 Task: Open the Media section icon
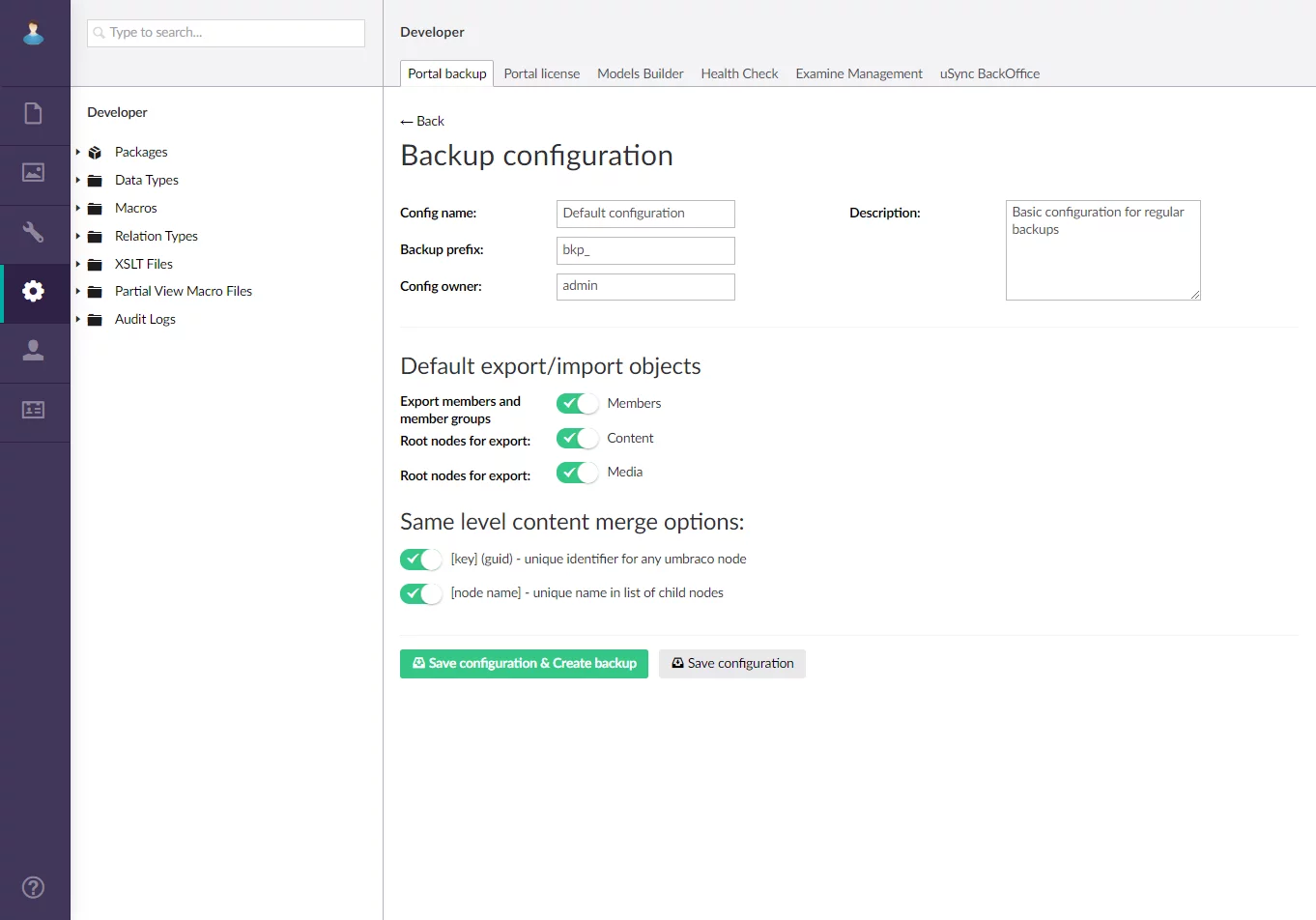(34, 173)
